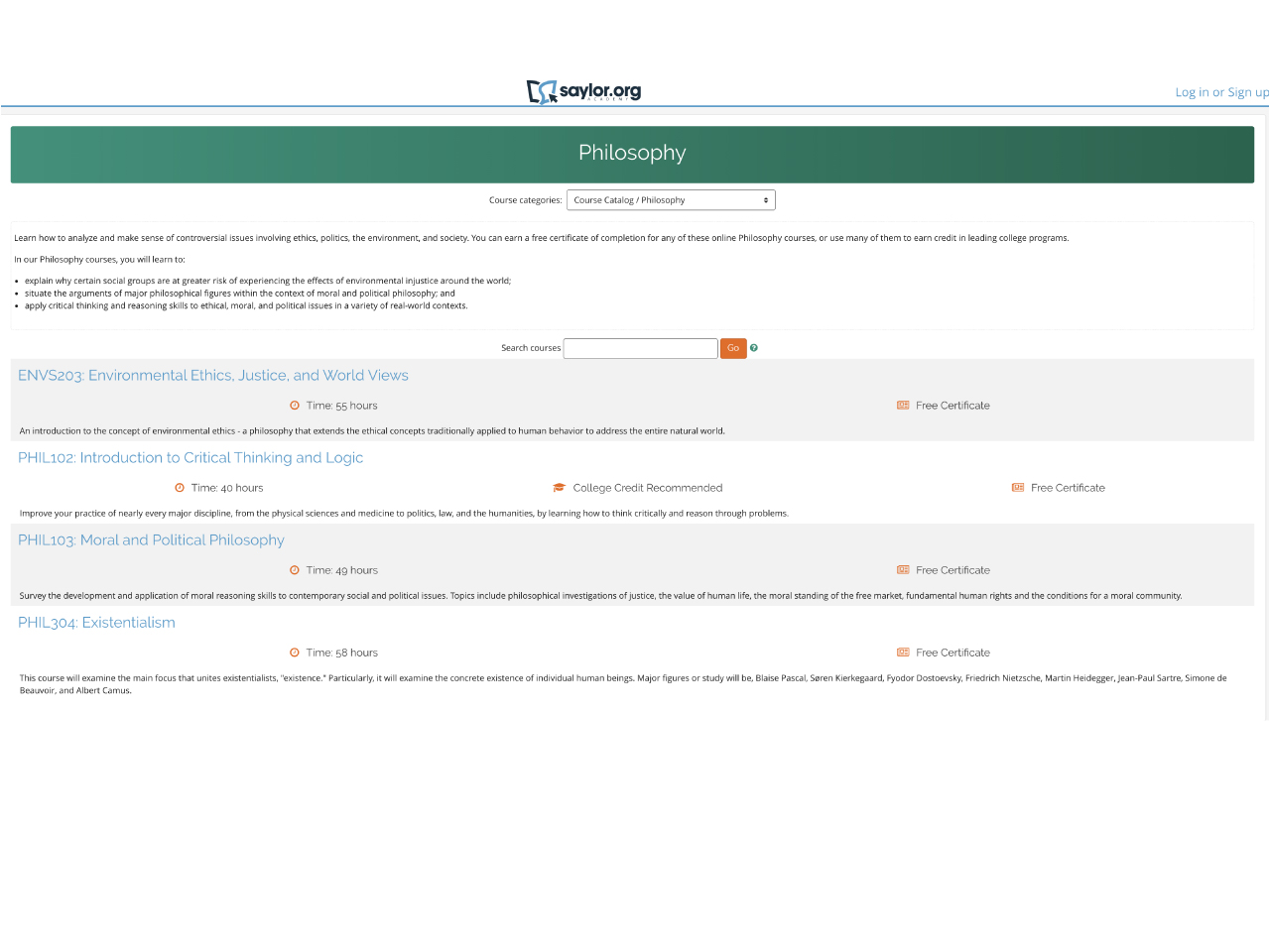Click the orange Go search button
1270x952 pixels.
coord(733,348)
